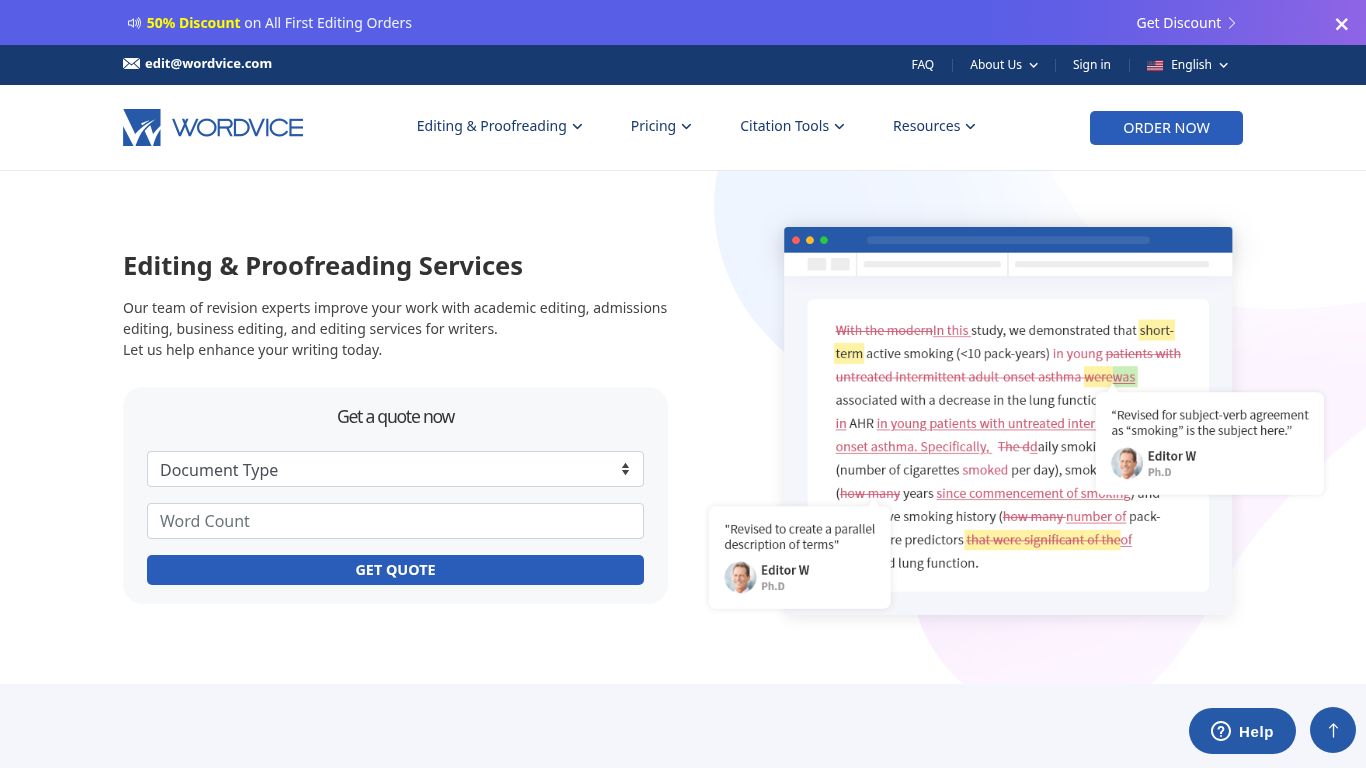Click the Get Discount link
Viewport: 1366px width, 768px height.
click(1185, 23)
